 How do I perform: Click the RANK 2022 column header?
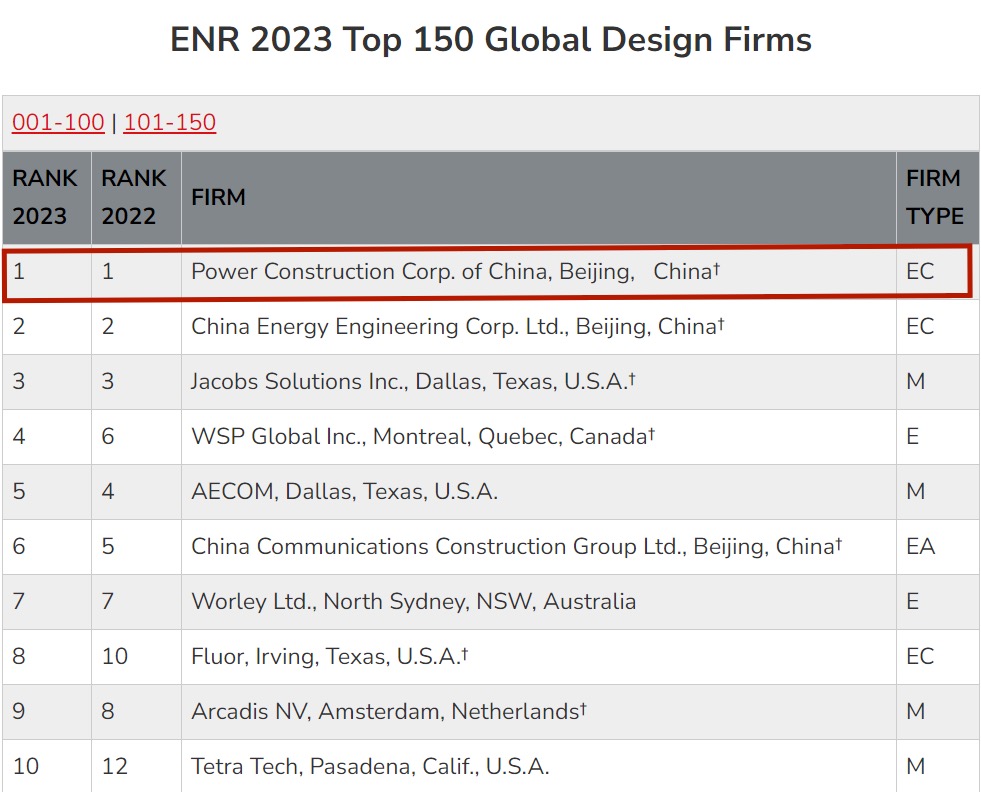click(x=134, y=197)
